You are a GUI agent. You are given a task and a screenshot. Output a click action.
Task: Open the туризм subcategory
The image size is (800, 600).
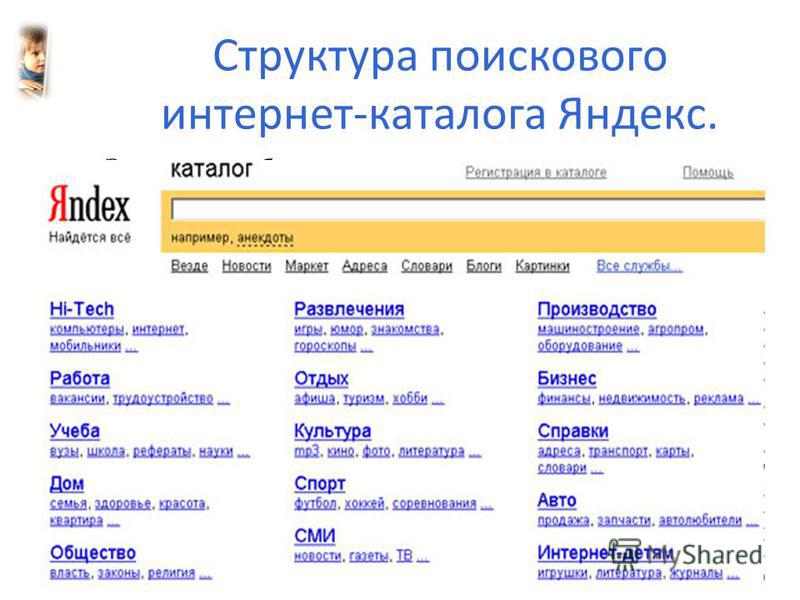point(364,398)
